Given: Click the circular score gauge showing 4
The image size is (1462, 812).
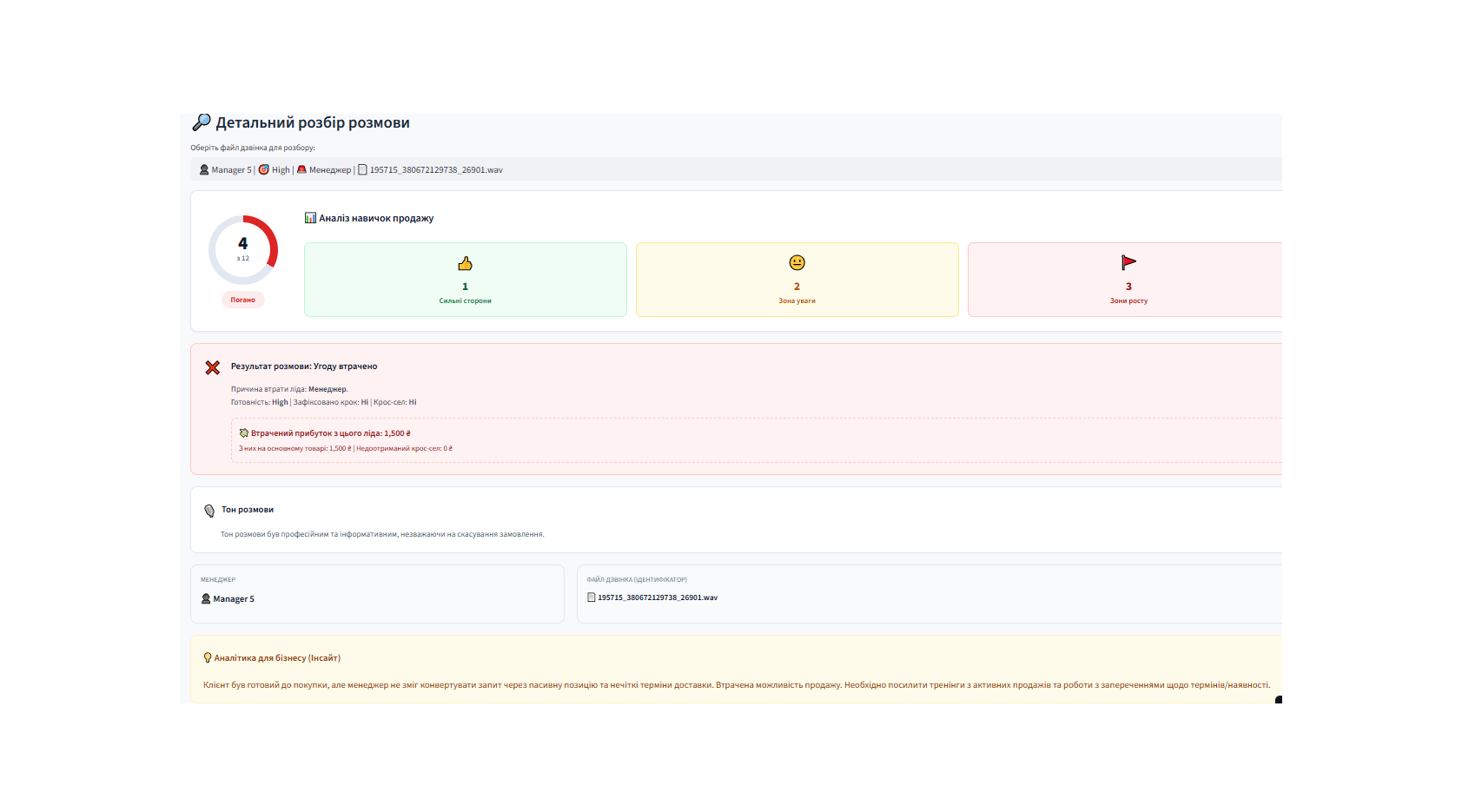Looking at the screenshot, I should coord(243,250).
